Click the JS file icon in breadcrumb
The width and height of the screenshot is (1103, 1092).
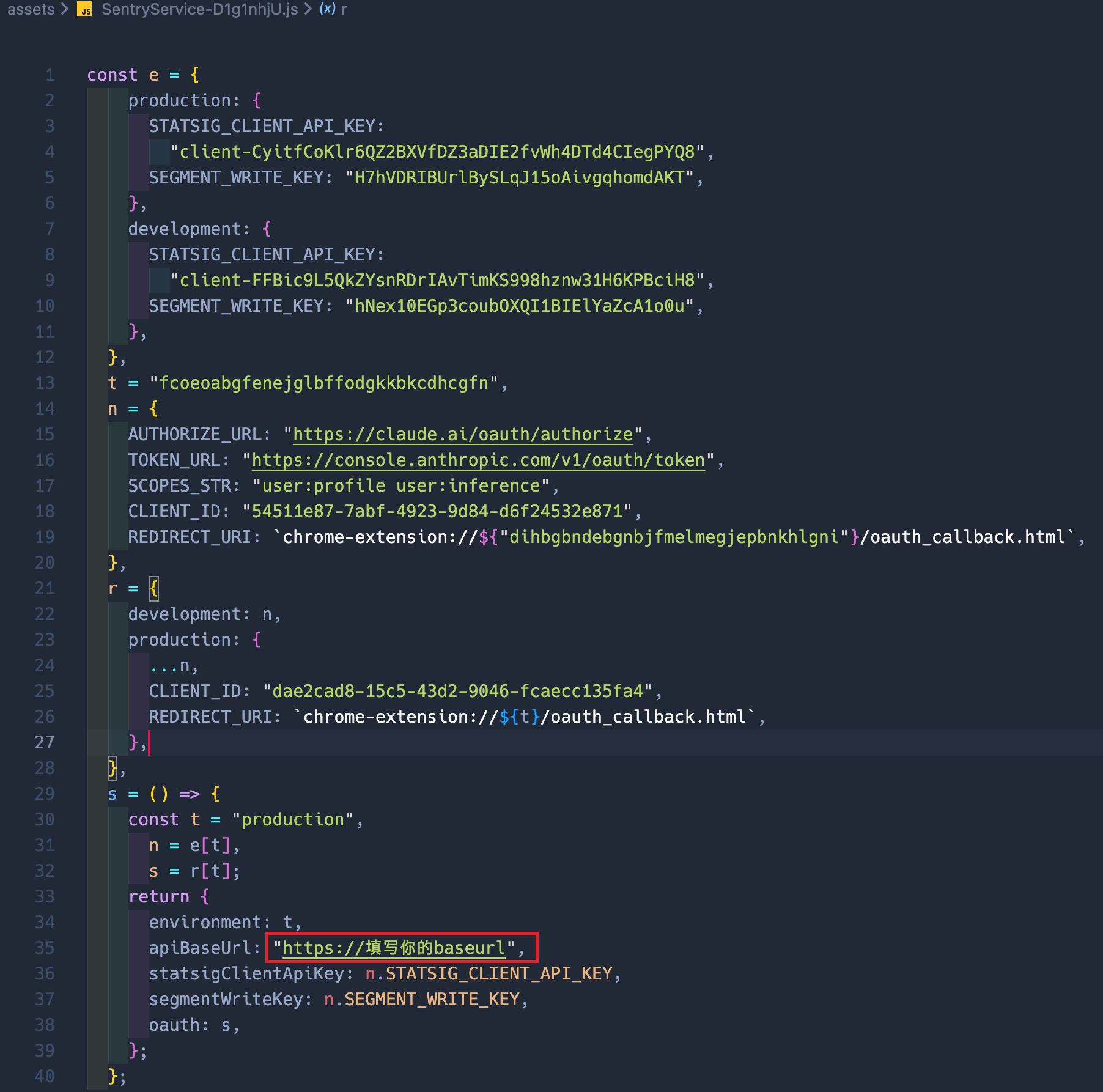point(84,9)
